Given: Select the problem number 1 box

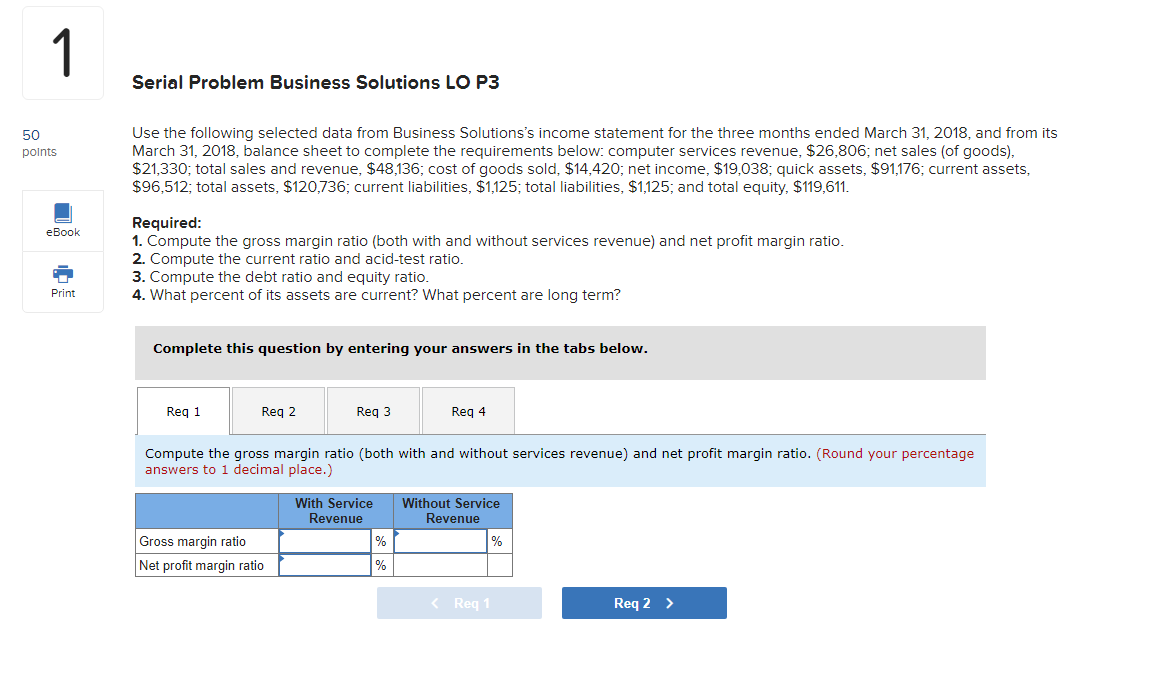Looking at the screenshot, I should (62, 52).
